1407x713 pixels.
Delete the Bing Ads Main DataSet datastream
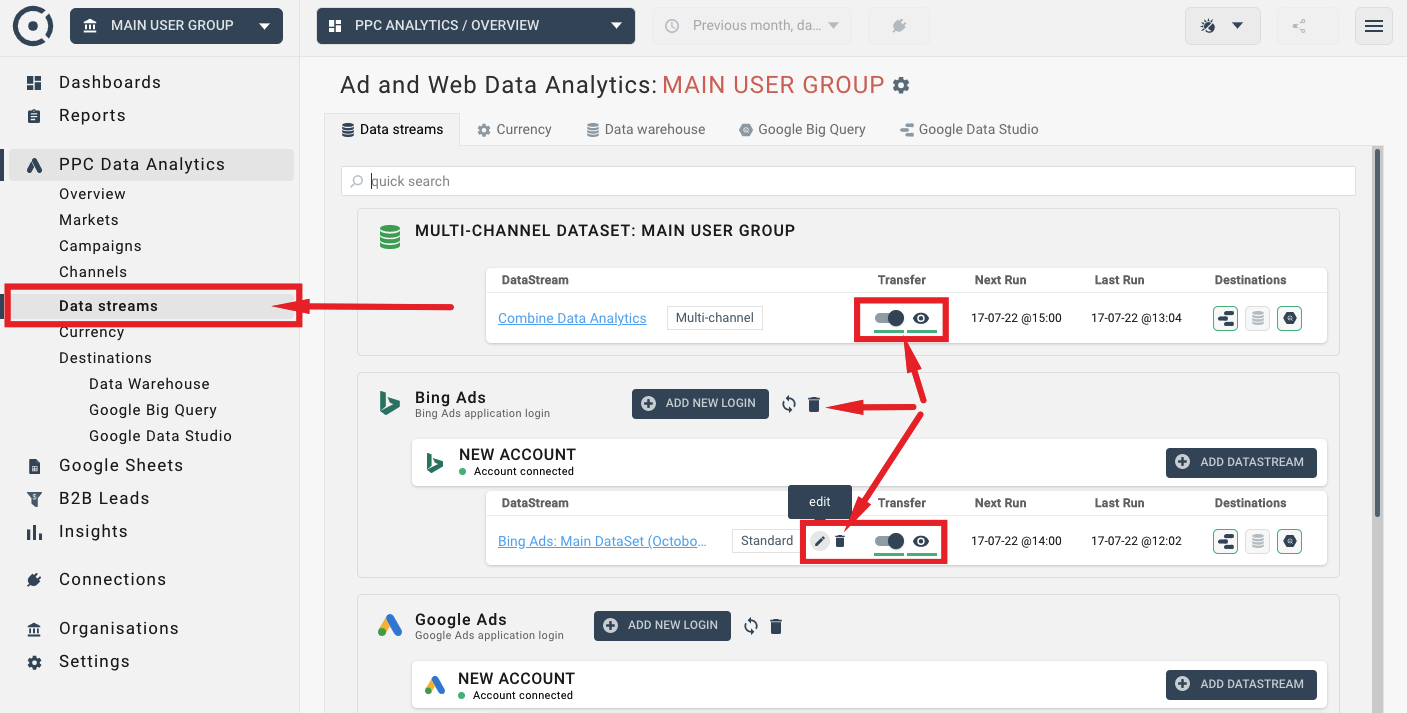coord(840,541)
